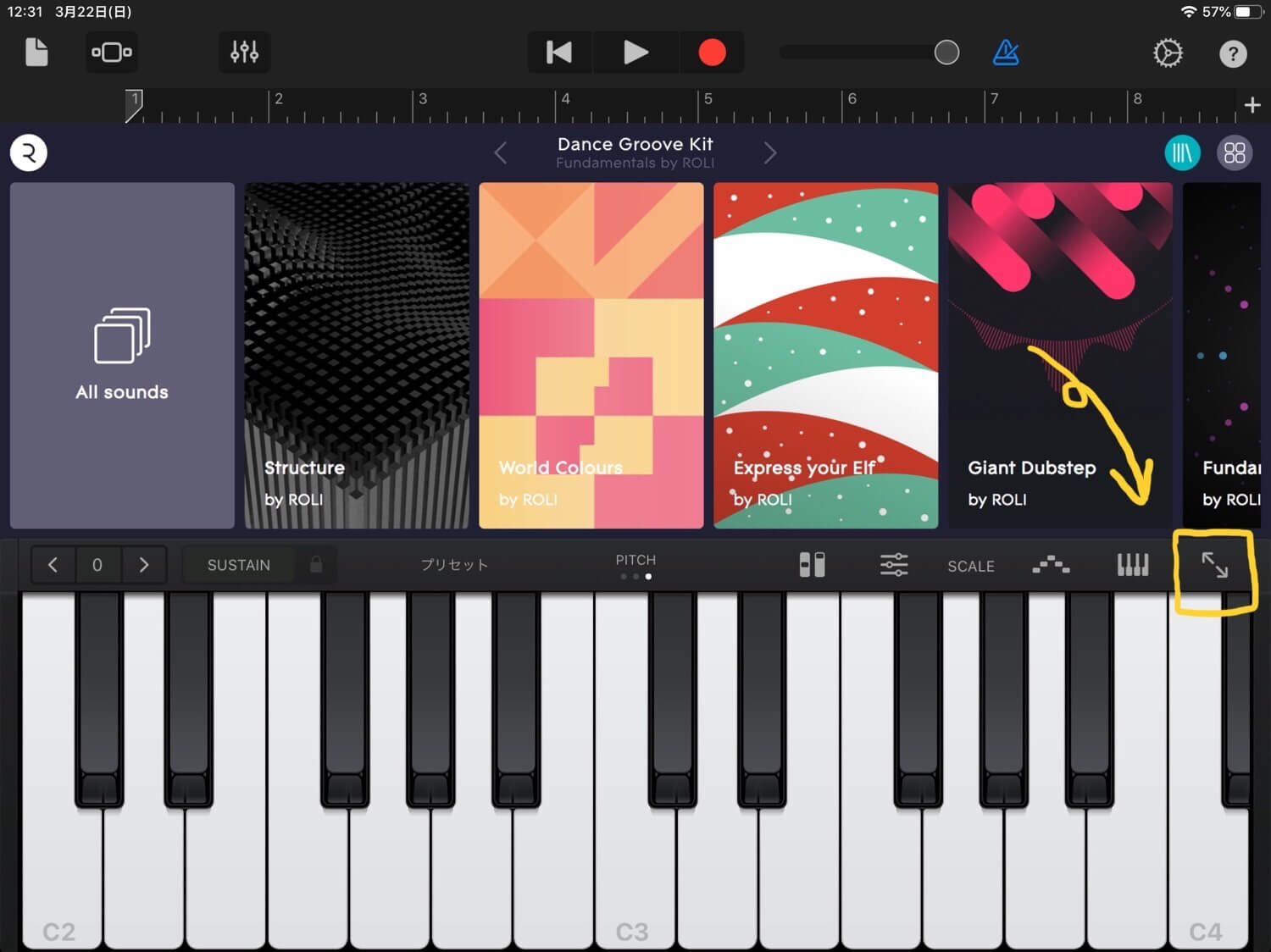1271x952 pixels.
Task: Select the Giant Dubstep sound pack
Action: click(x=1060, y=356)
